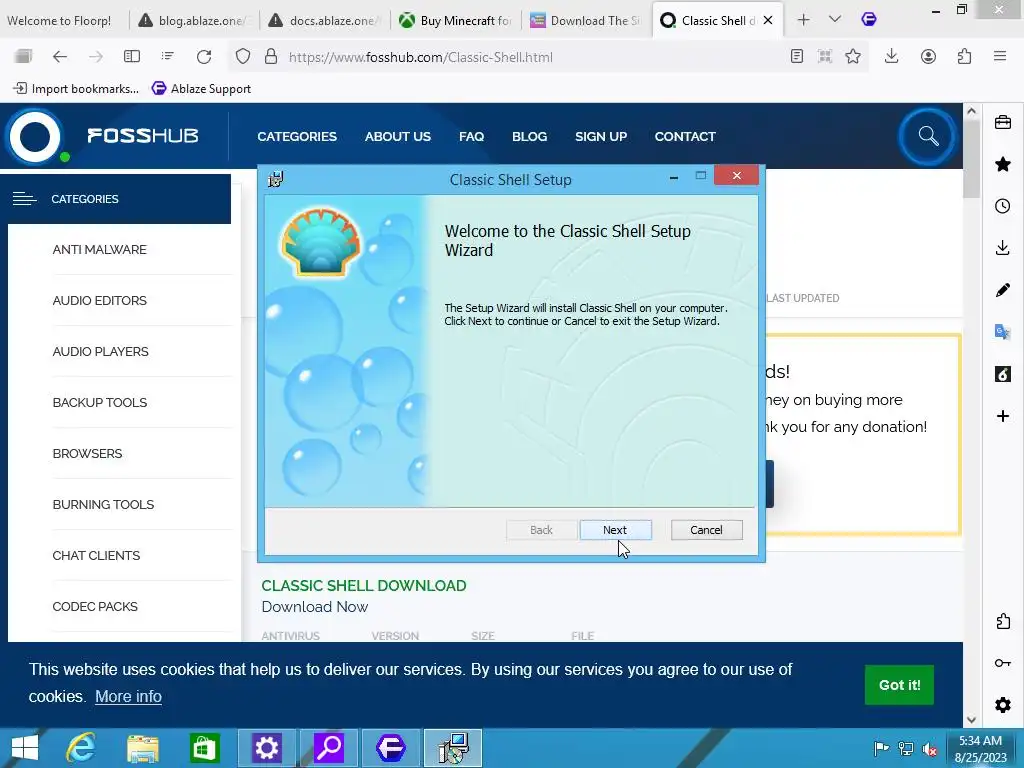Viewport: 1024px width, 768px height.
Task: Open the More info cookies link
Action: (128, 696)
